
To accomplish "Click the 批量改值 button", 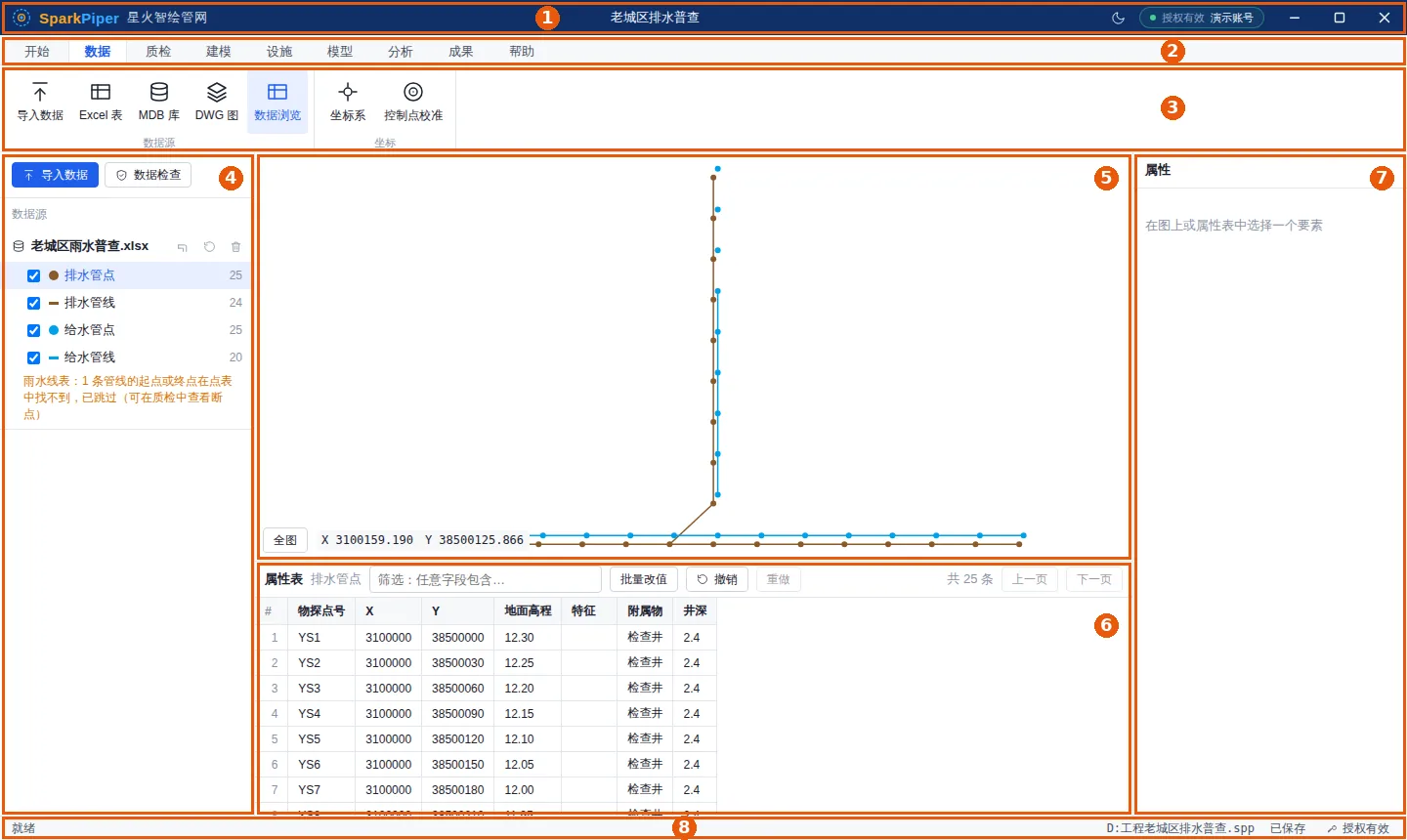I will [x=644, y=579].
